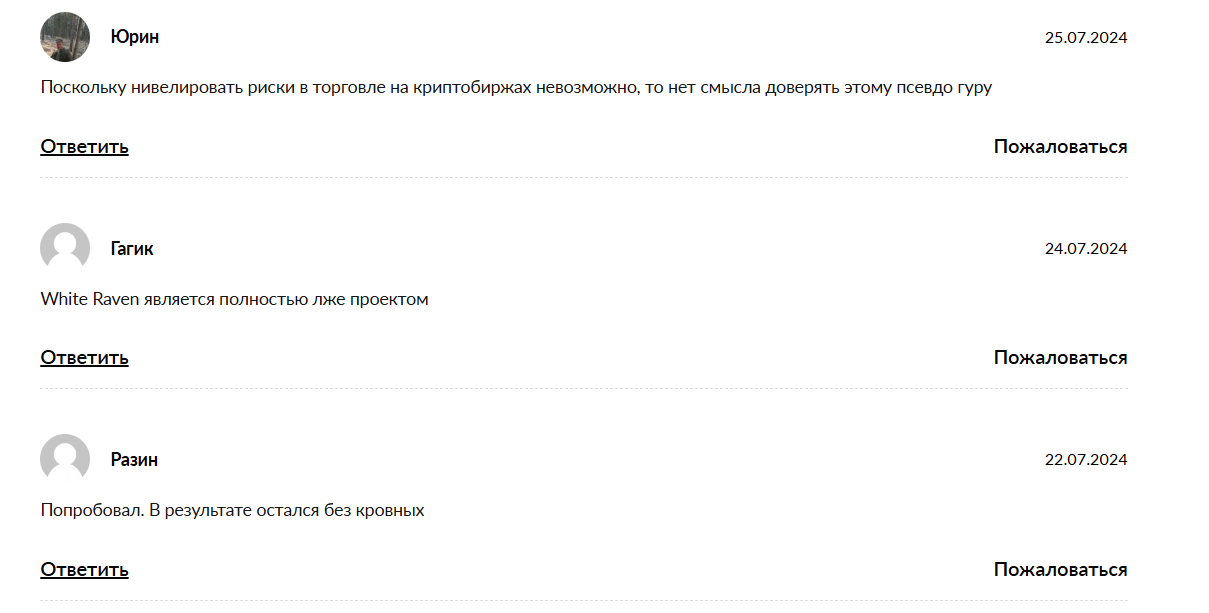Reply to Гагик's comment via Ответить
Viewport: 1209px width, 613px height.
(84, 358)
